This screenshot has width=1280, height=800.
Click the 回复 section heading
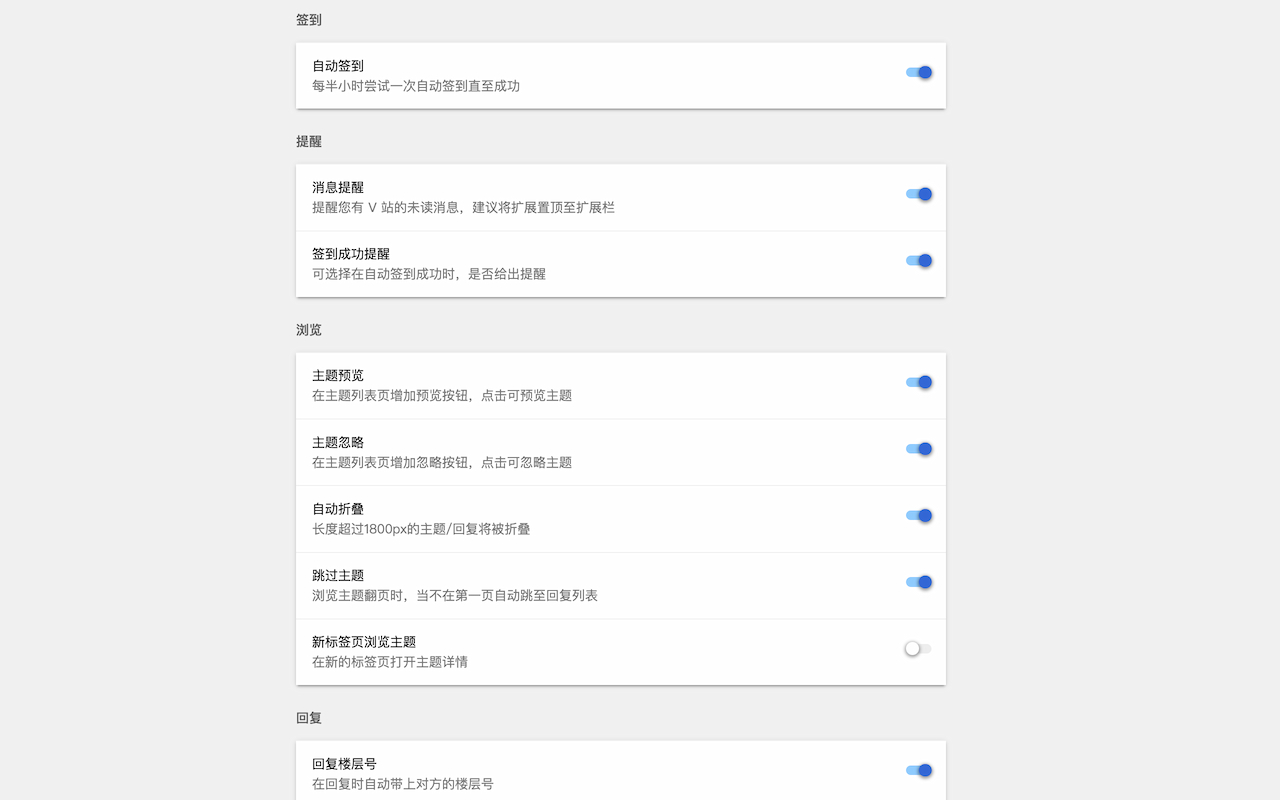coord(309,718)
